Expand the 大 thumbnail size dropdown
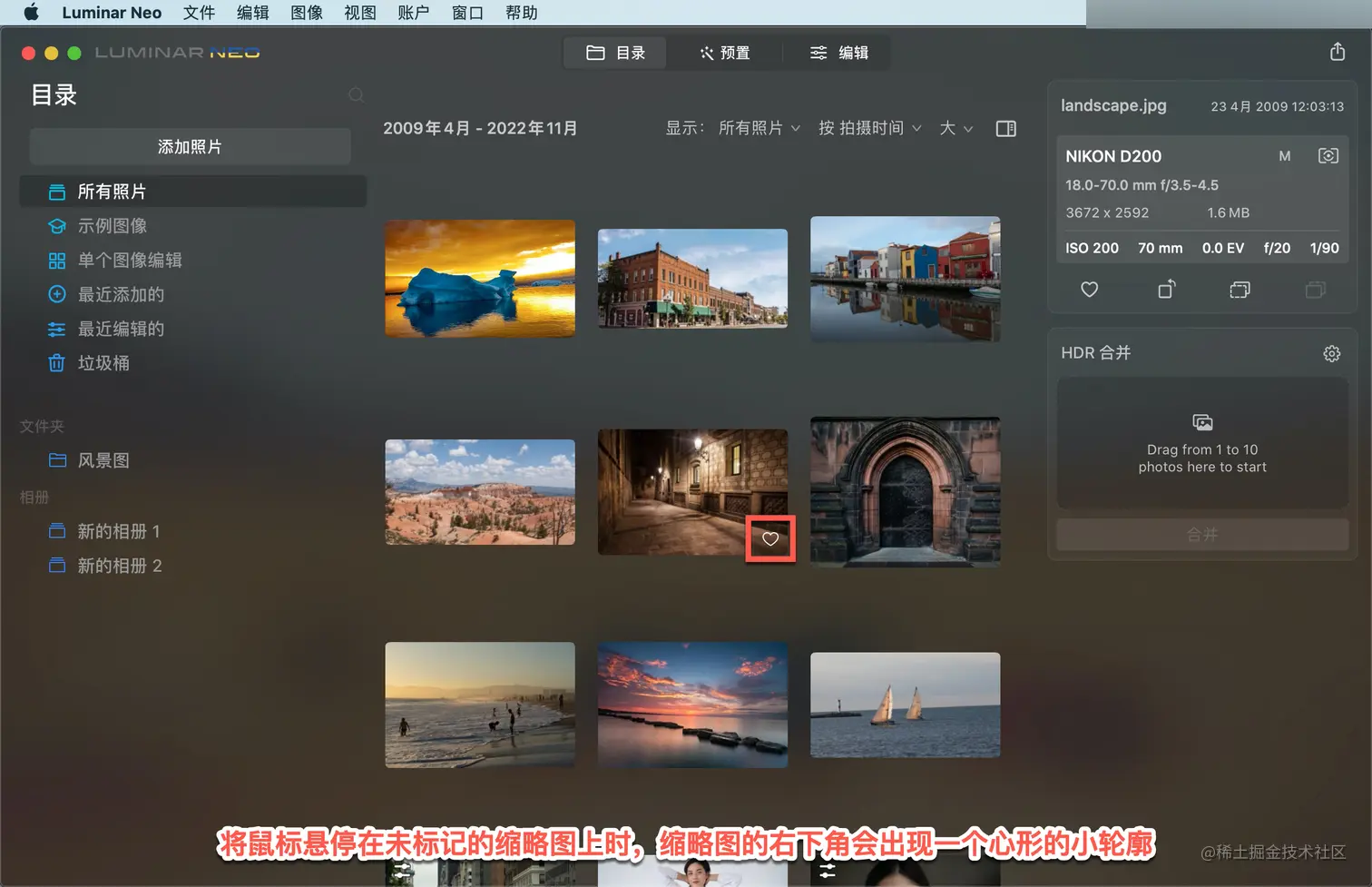This screenshot has height=887, width=1372. [x=956, y=128]
